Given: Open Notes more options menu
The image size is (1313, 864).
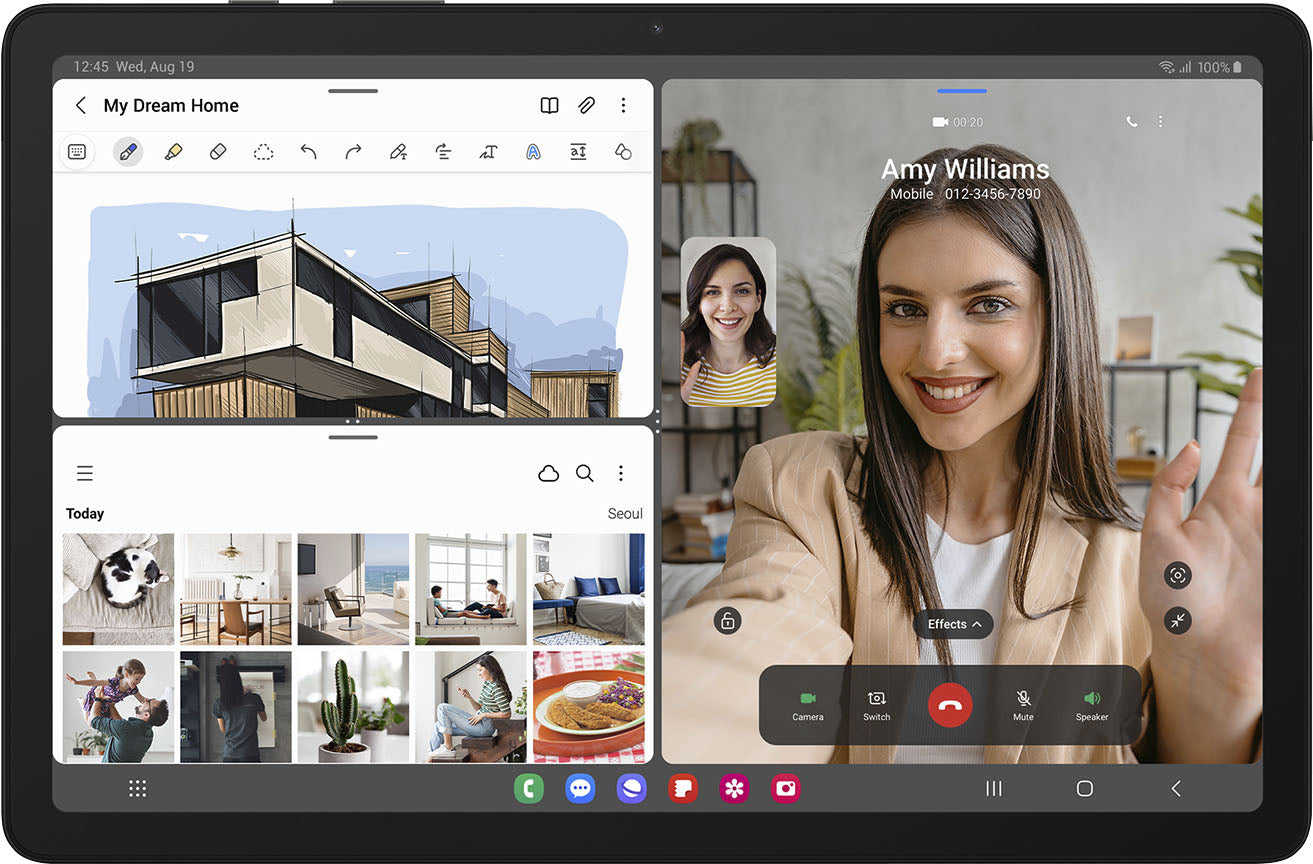Looking at the screenshot, I should tap(623, 105).
